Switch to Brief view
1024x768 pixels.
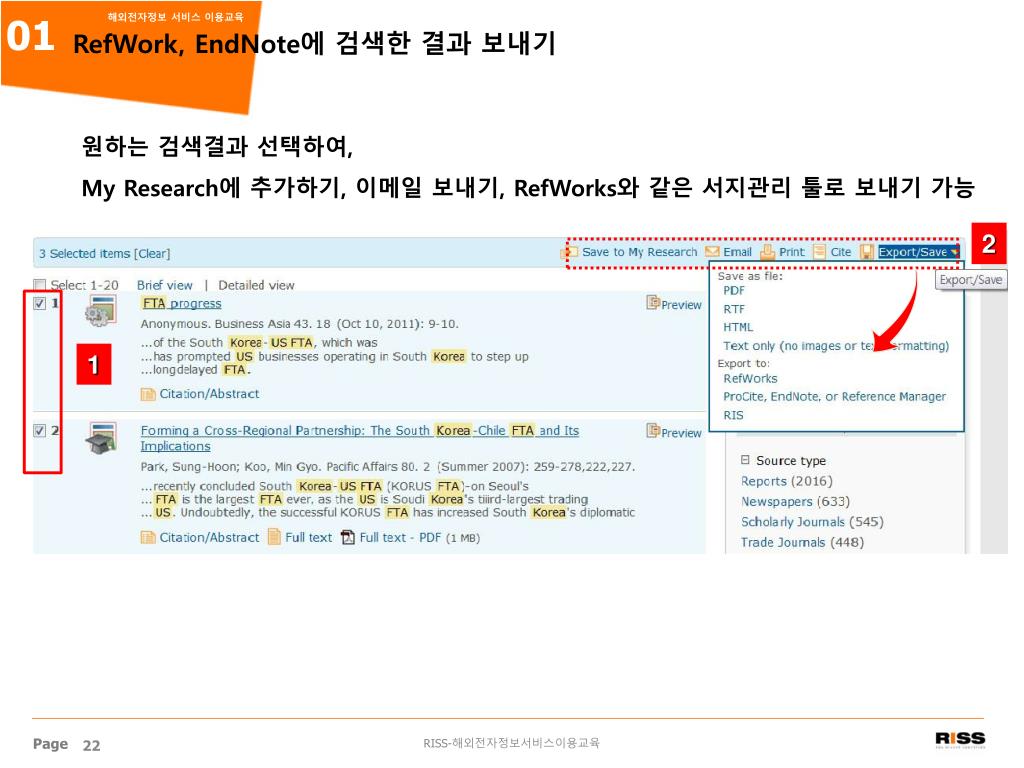165,285
